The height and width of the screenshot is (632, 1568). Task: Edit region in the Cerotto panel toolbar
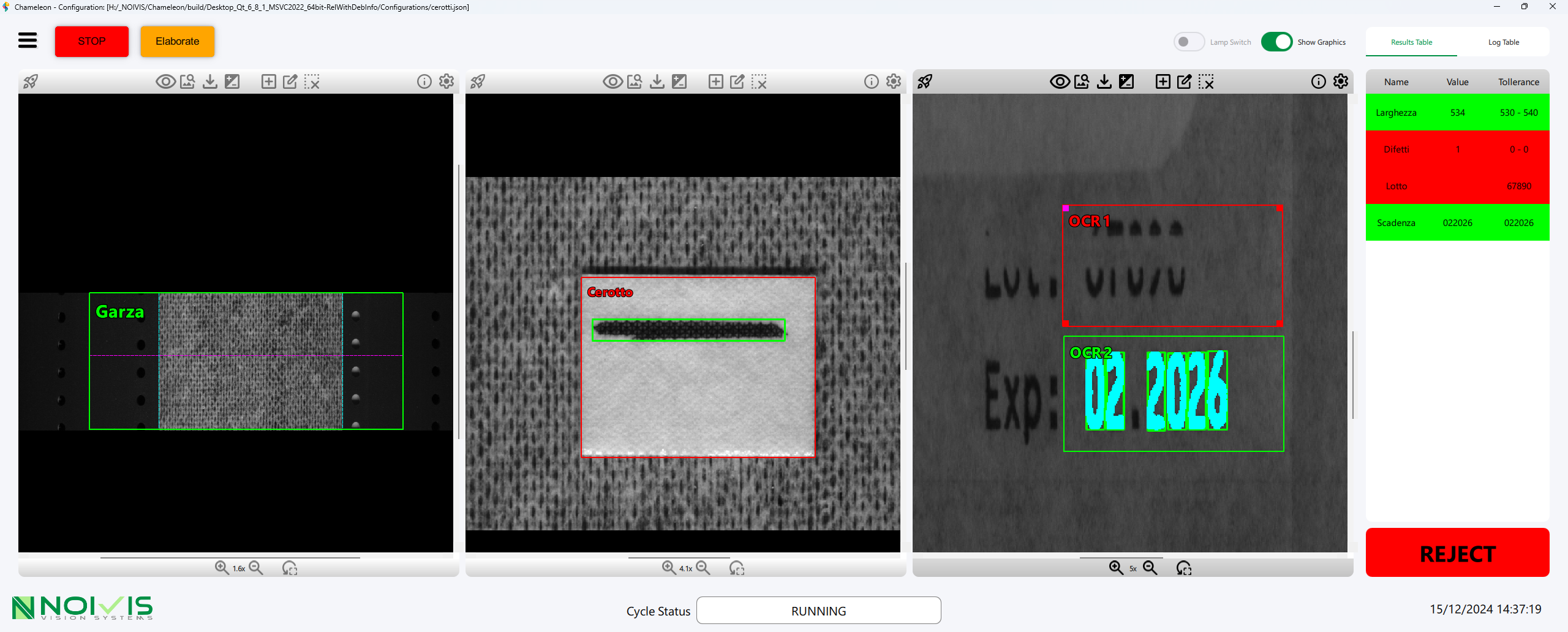click(737, 81)
